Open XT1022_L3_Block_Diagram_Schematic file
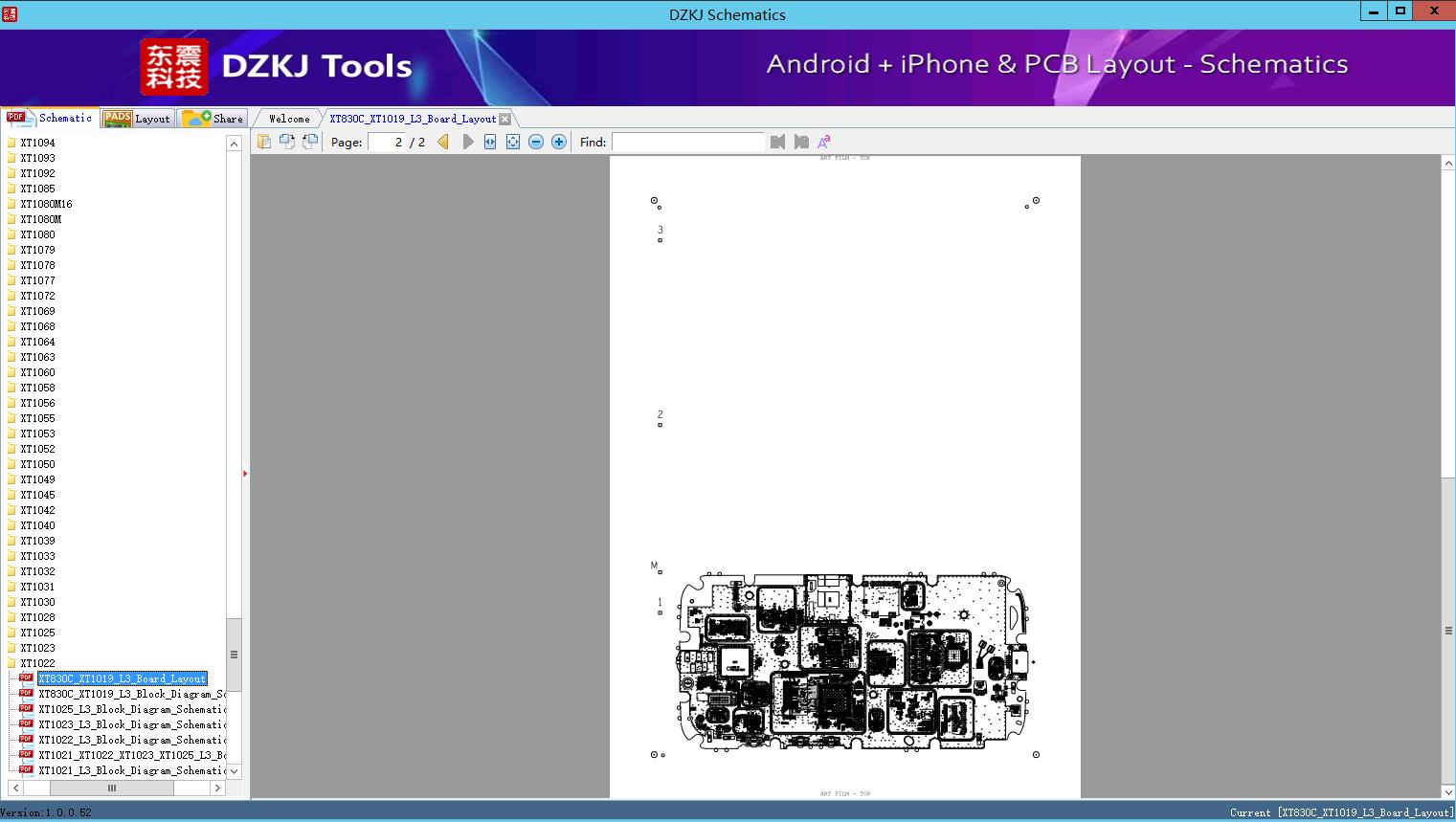The image size is (1456, 822). pyautogui.click(x=132, y=740)
